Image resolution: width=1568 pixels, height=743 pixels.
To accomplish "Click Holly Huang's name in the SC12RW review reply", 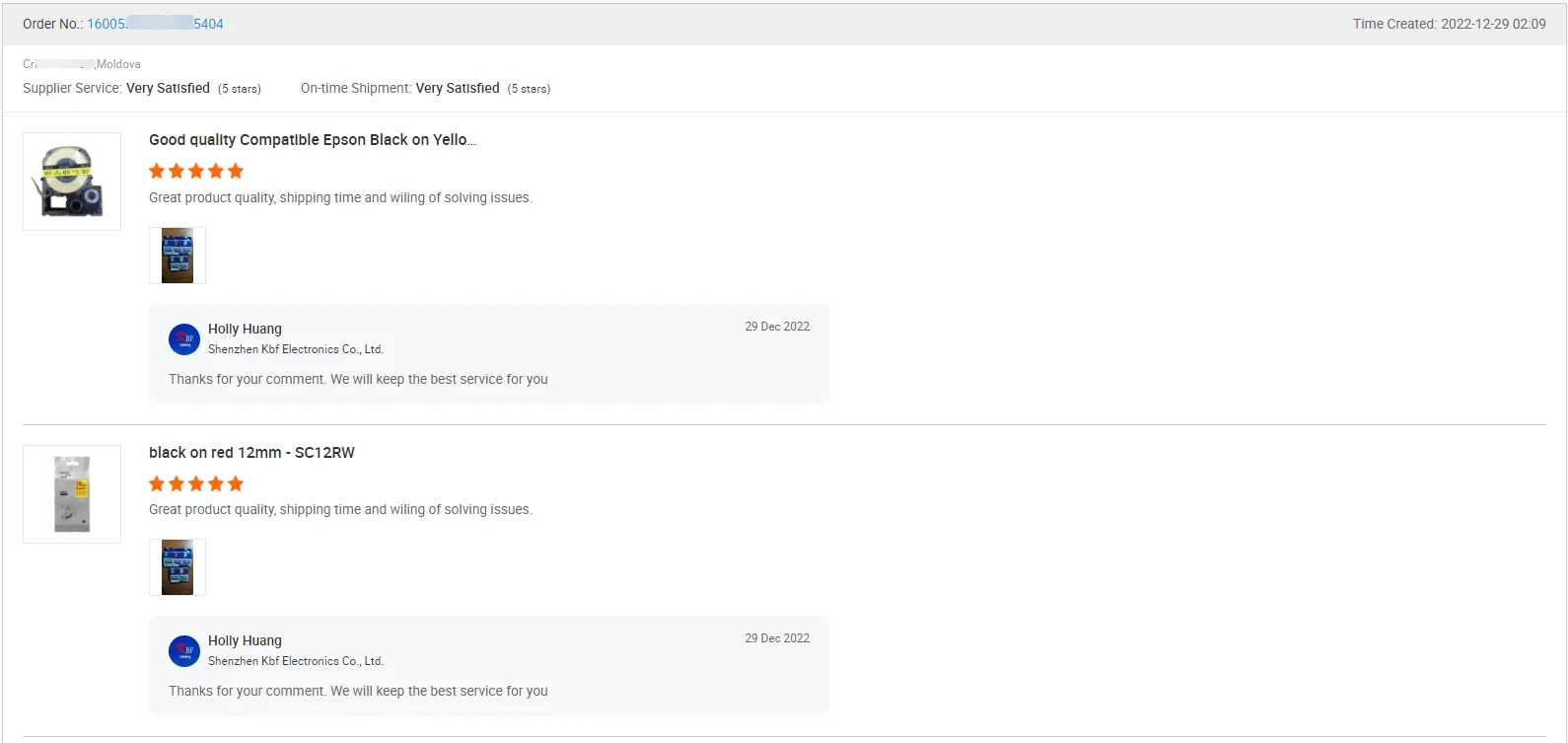I will tap(245, 640).
